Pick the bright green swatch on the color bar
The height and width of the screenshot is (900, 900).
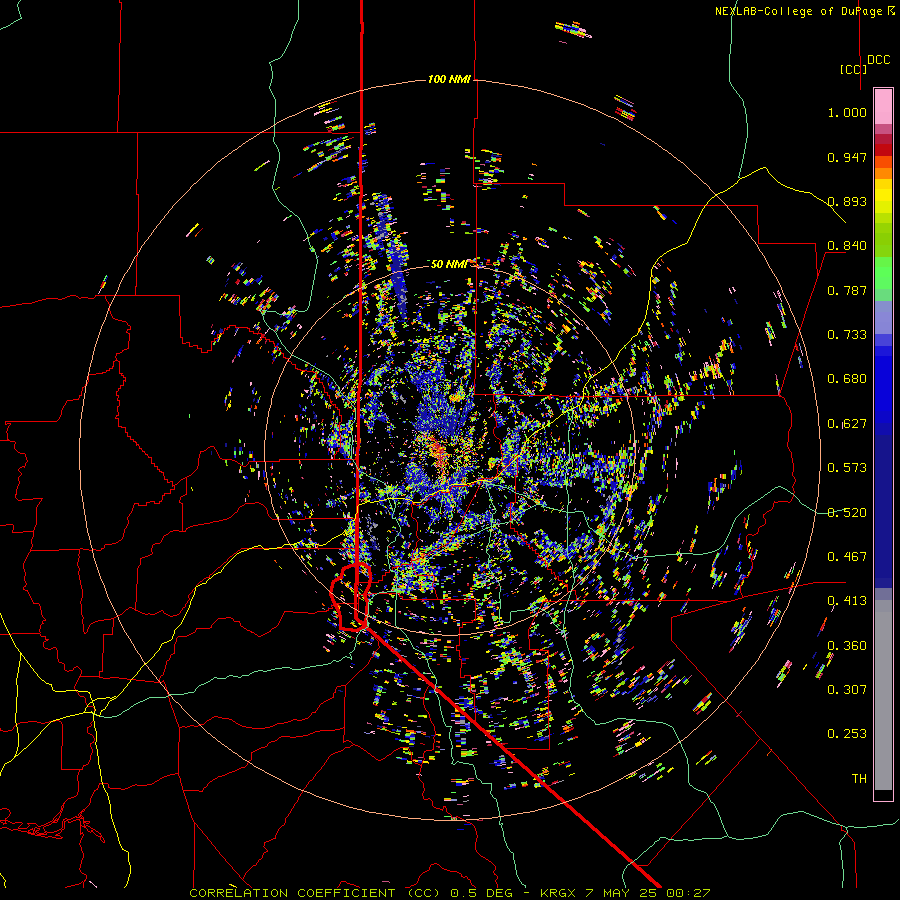pyautogui.click(x=883, y=273)
